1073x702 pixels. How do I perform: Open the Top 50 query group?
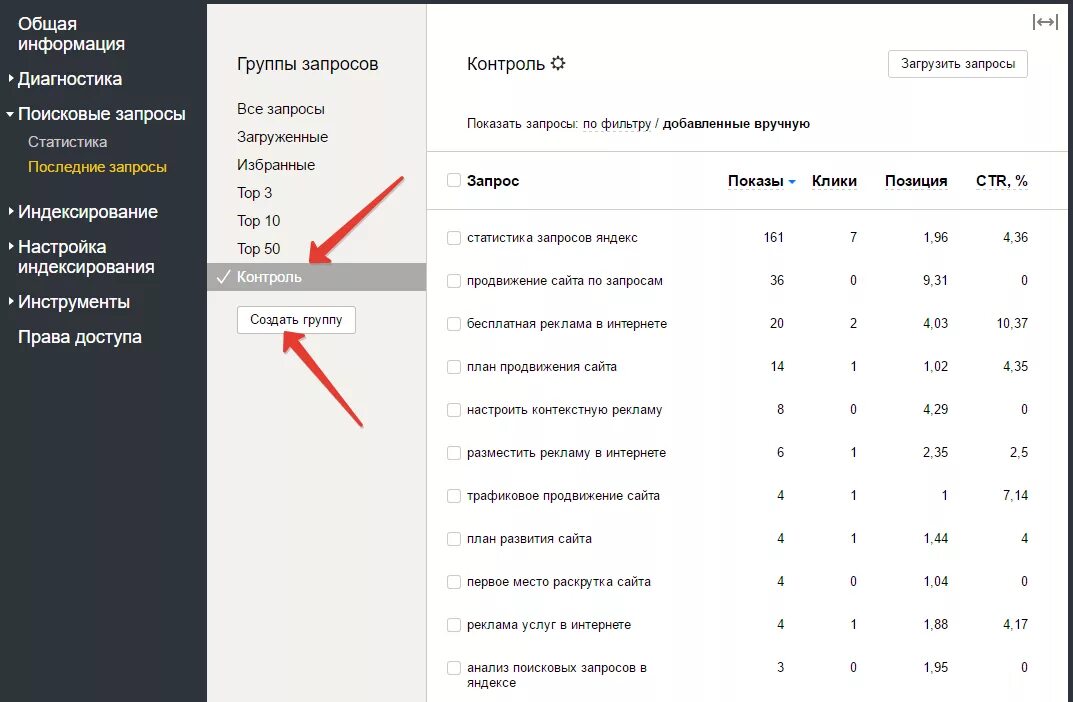[x=259, y=249]
